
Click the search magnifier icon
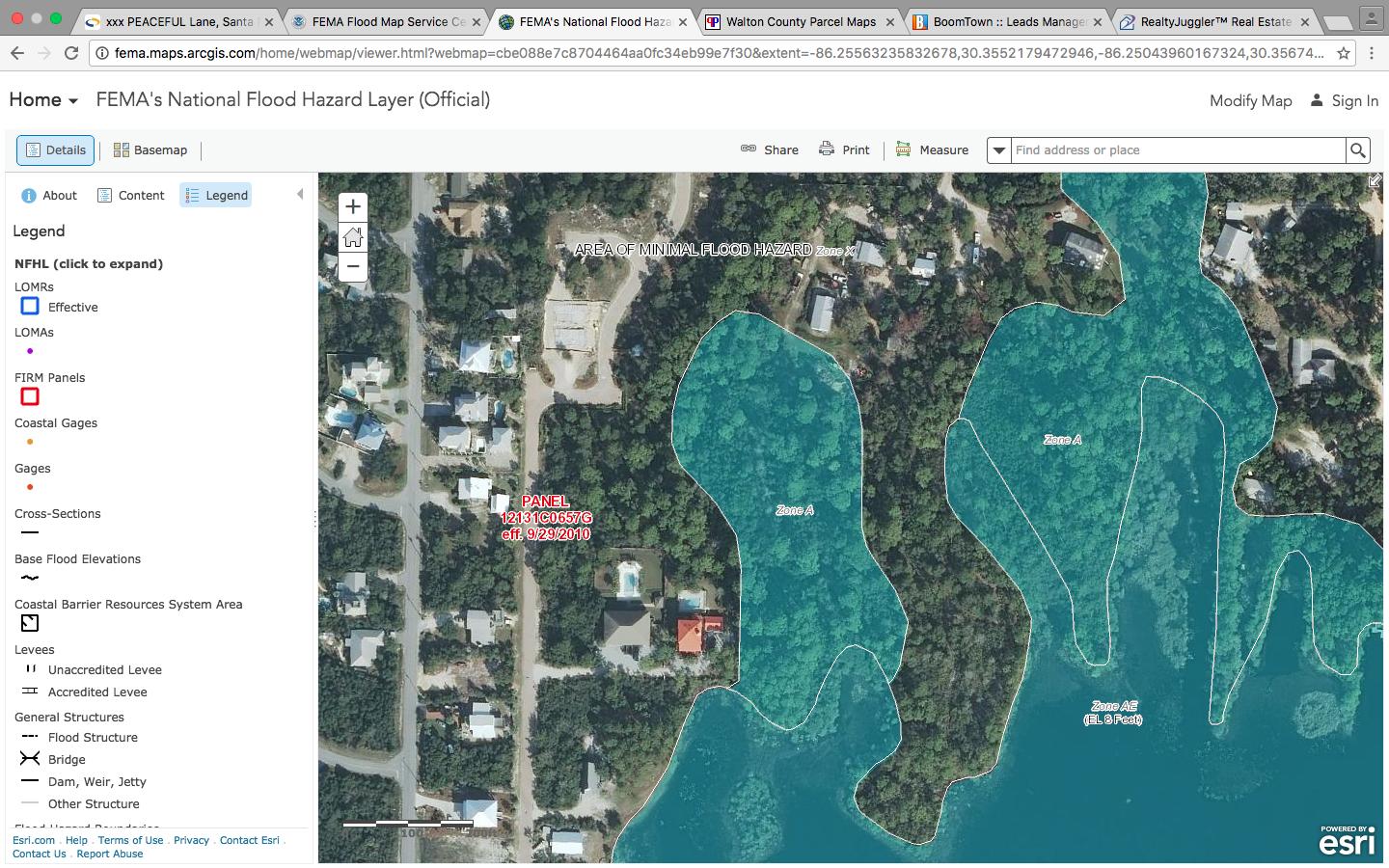(1358, 150)
